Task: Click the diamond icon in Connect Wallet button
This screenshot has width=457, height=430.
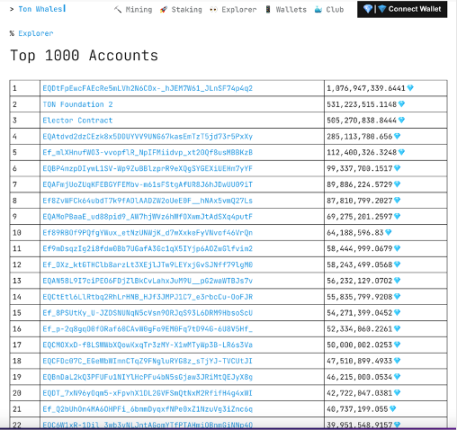Action: click(x=368, y=9)
